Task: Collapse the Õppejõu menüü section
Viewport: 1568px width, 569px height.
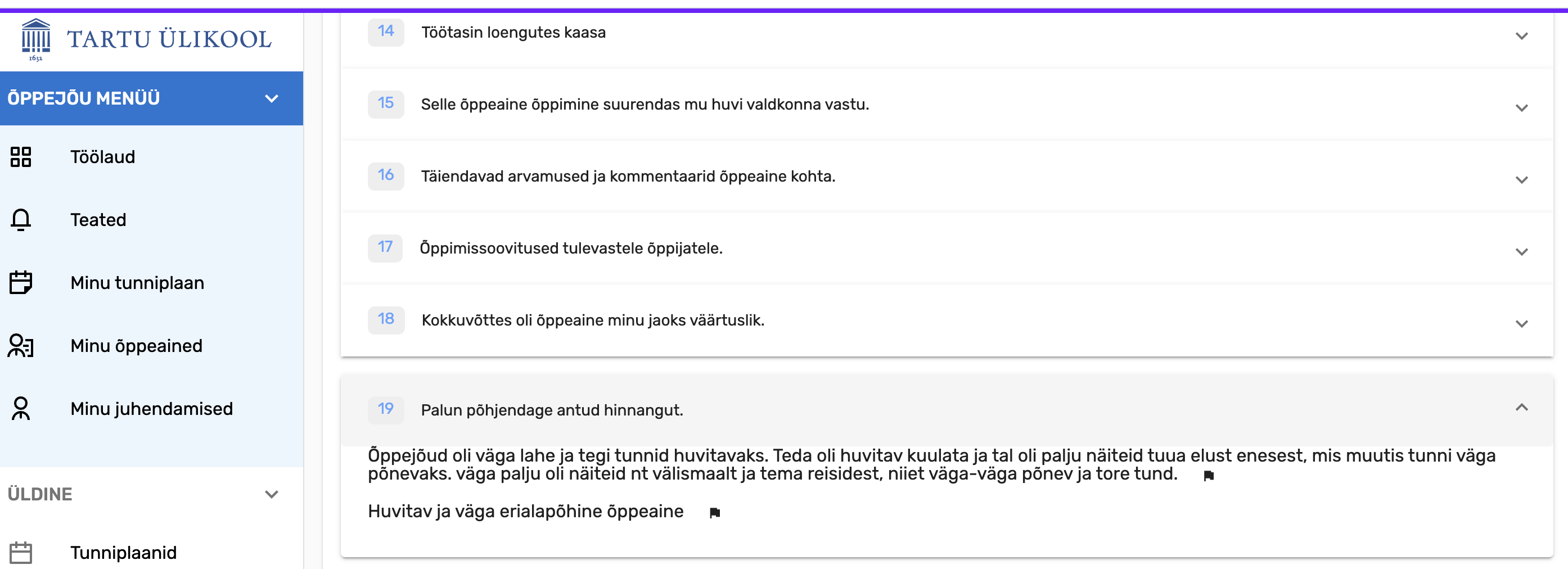Action: (272, 98)
